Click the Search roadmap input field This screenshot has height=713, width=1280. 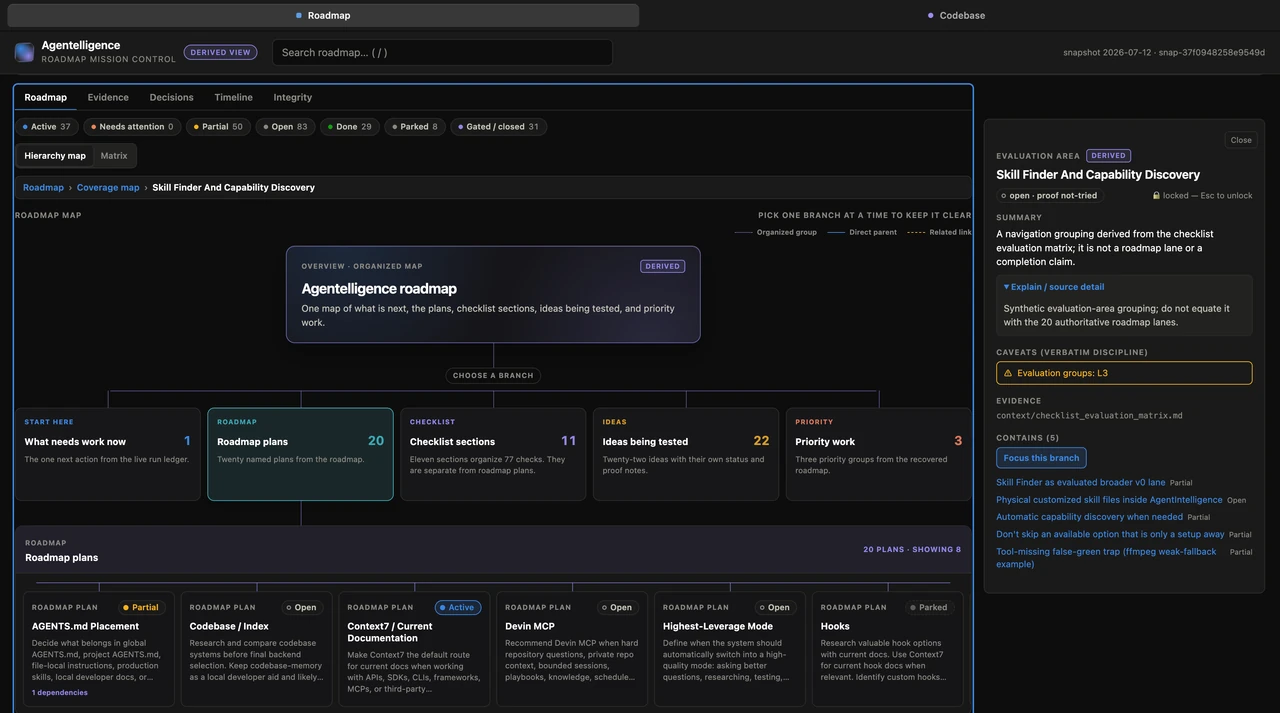point(442,52)
